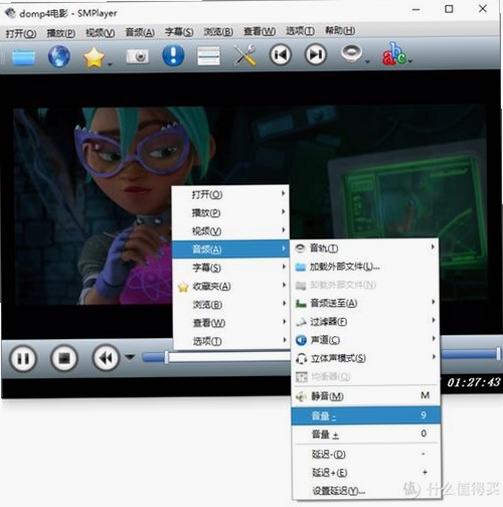Select 浏览(B) in the context menu

pos(230,304)
